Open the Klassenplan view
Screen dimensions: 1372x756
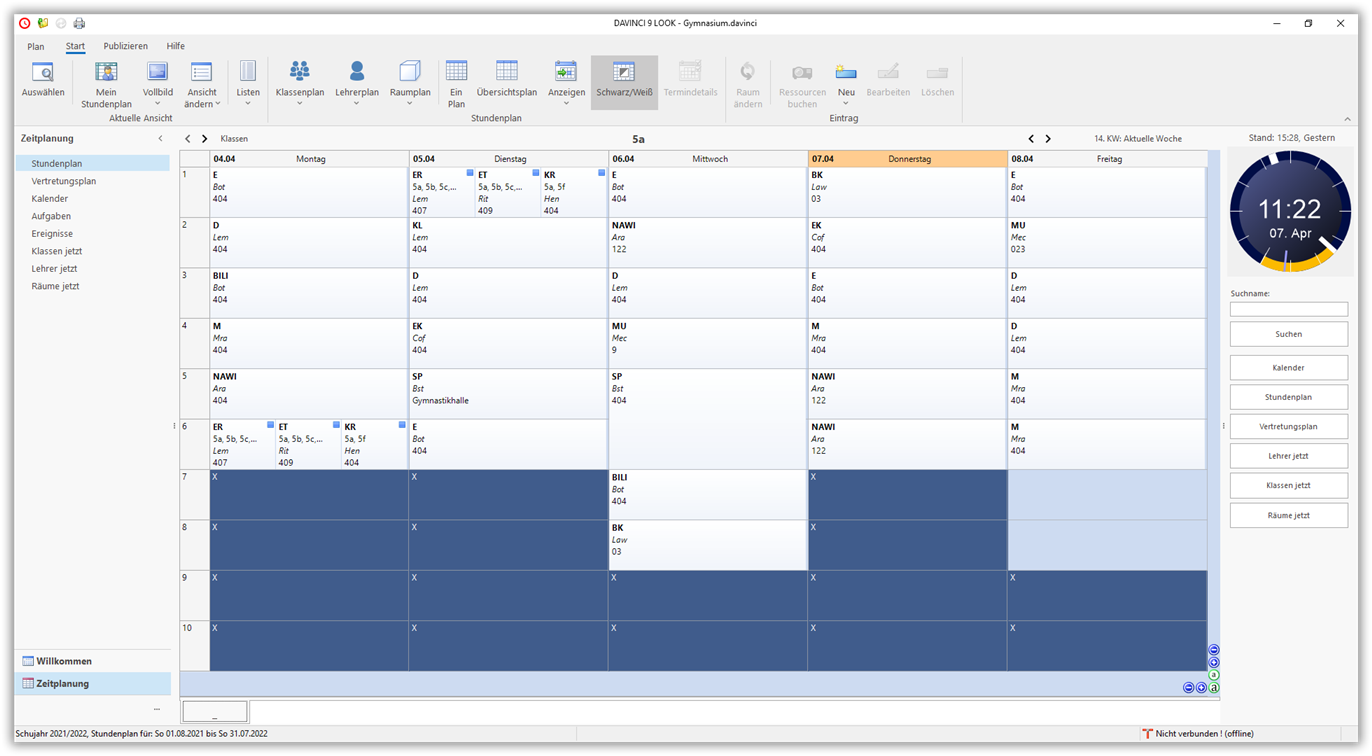click(300, 84)
